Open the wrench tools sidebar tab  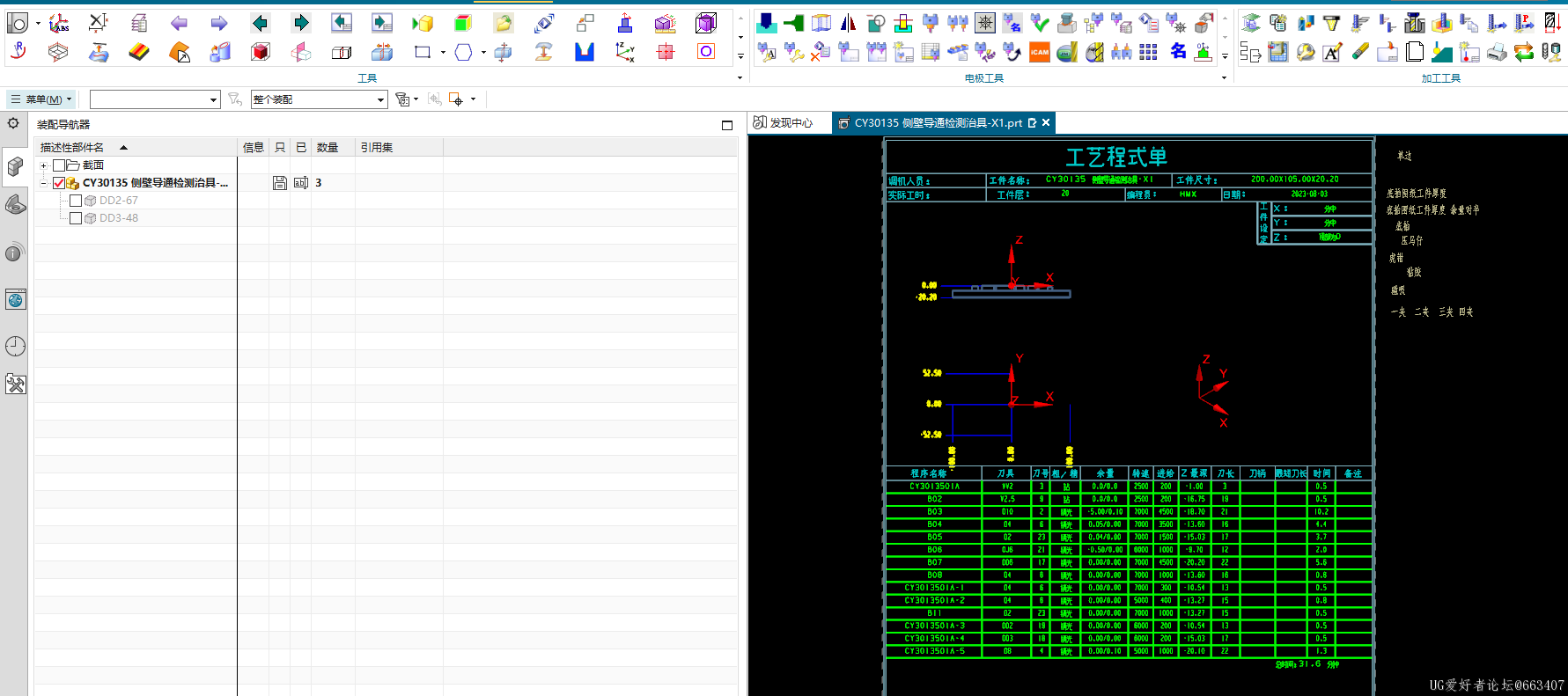point(15,385)
